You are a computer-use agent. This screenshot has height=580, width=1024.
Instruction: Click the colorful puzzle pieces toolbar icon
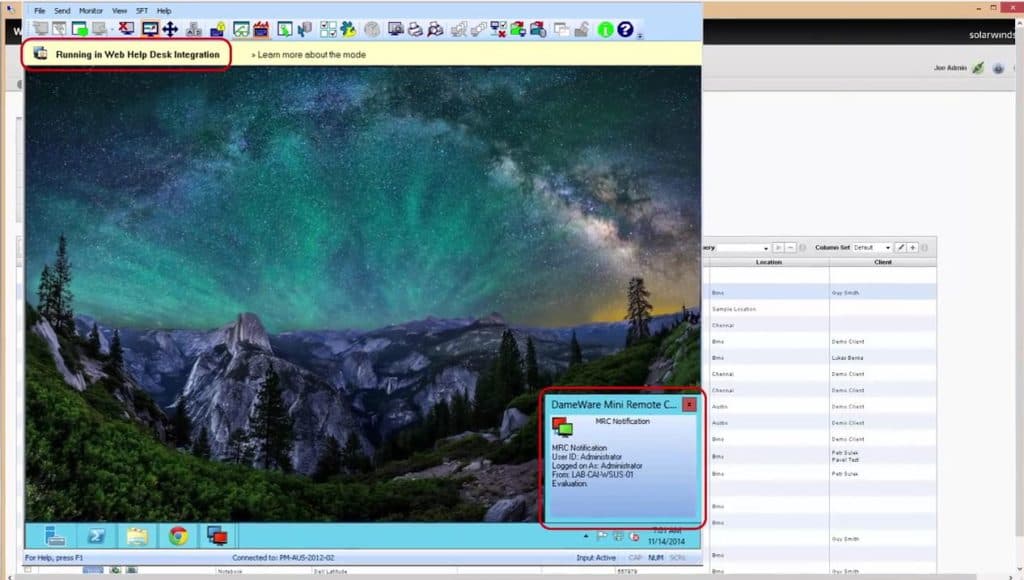click(x=349, y=29)
